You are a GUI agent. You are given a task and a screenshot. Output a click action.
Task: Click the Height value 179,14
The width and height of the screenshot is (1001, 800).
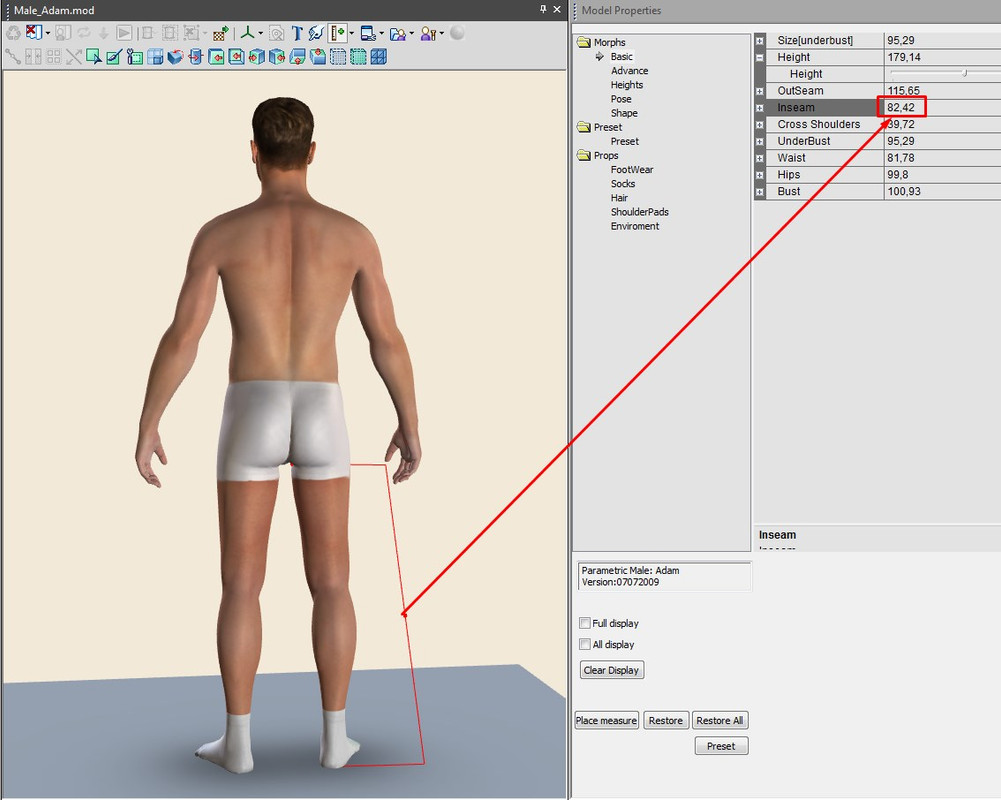coord(904,57)
